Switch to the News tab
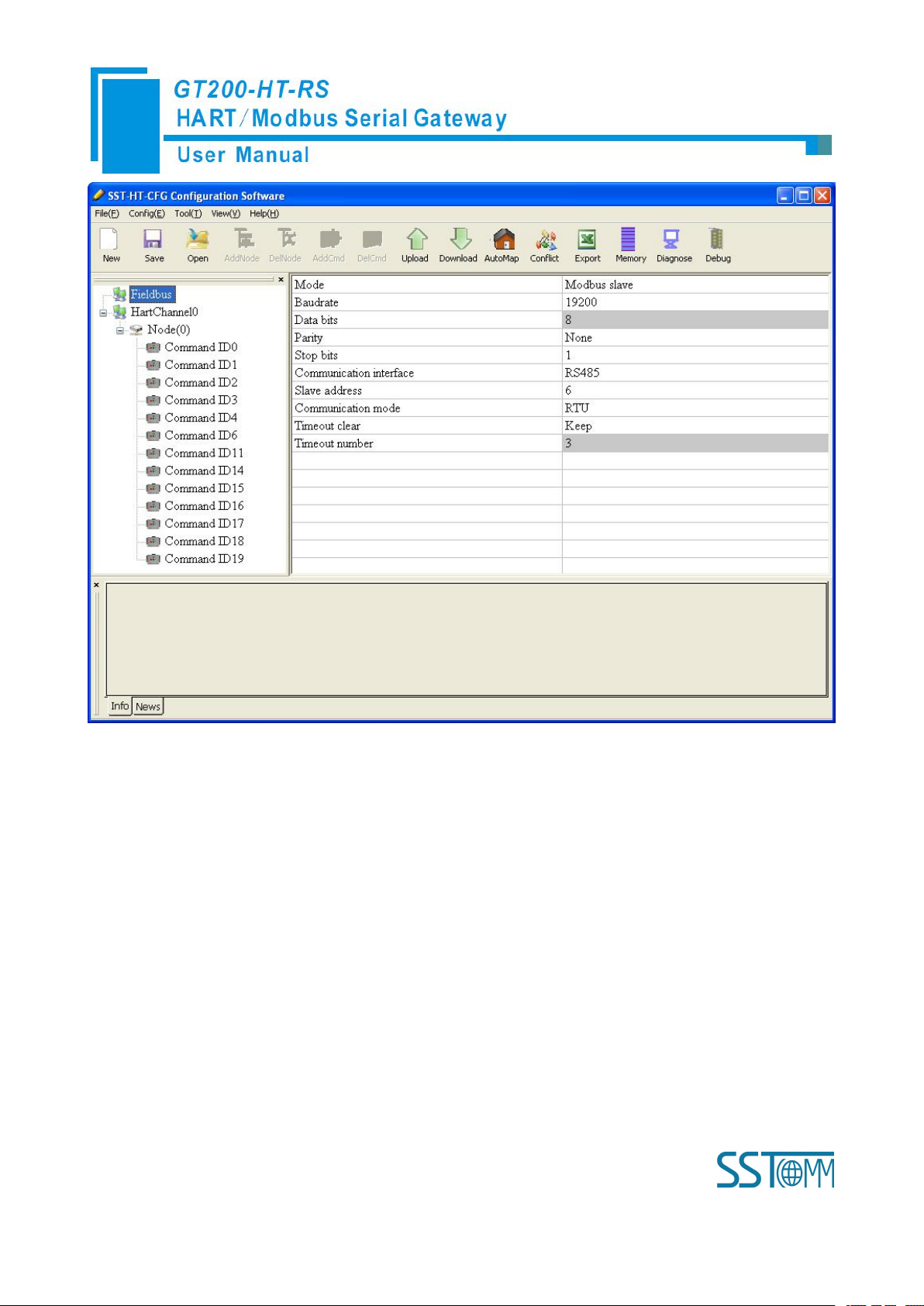This screenshot has height=1306, width=924. tap(148, 707)
